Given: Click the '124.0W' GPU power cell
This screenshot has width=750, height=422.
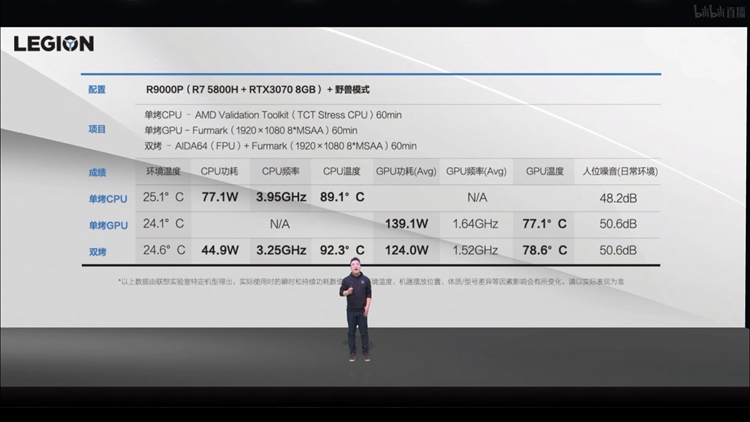Looking at the screenshot, I should tap(407, 250).
